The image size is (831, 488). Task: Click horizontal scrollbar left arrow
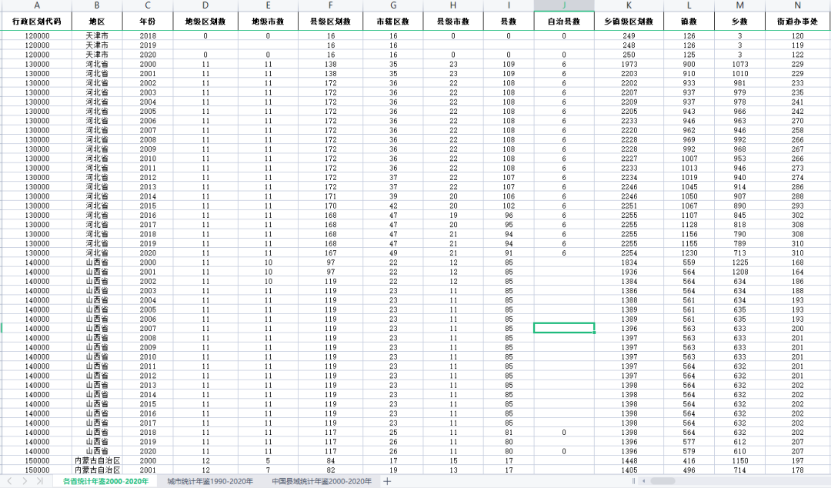pyautogui.click(x=644, y=481)
